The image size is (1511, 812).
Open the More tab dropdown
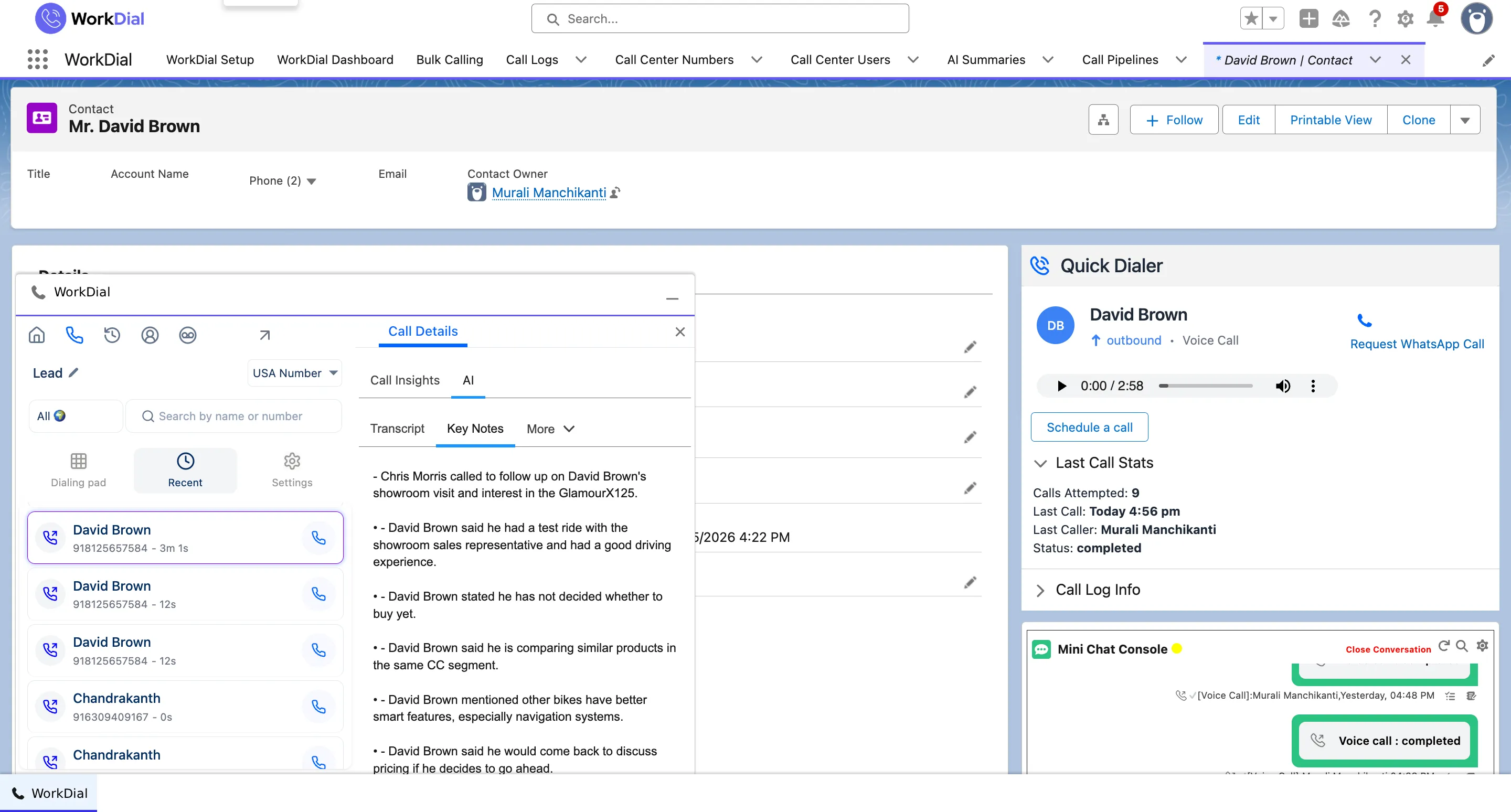click(x=551, y=429)
